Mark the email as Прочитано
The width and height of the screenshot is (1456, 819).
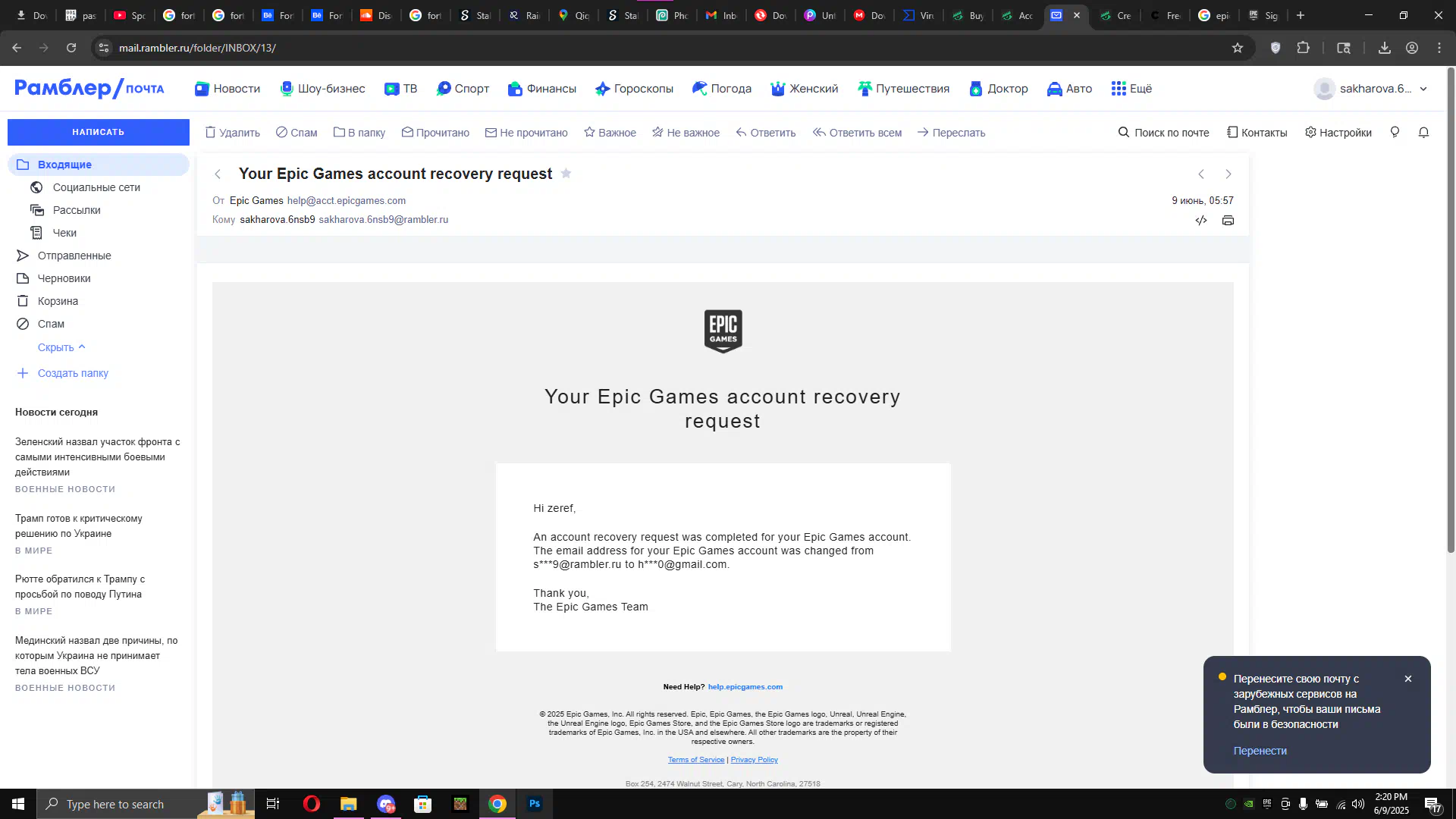(435, 133)
